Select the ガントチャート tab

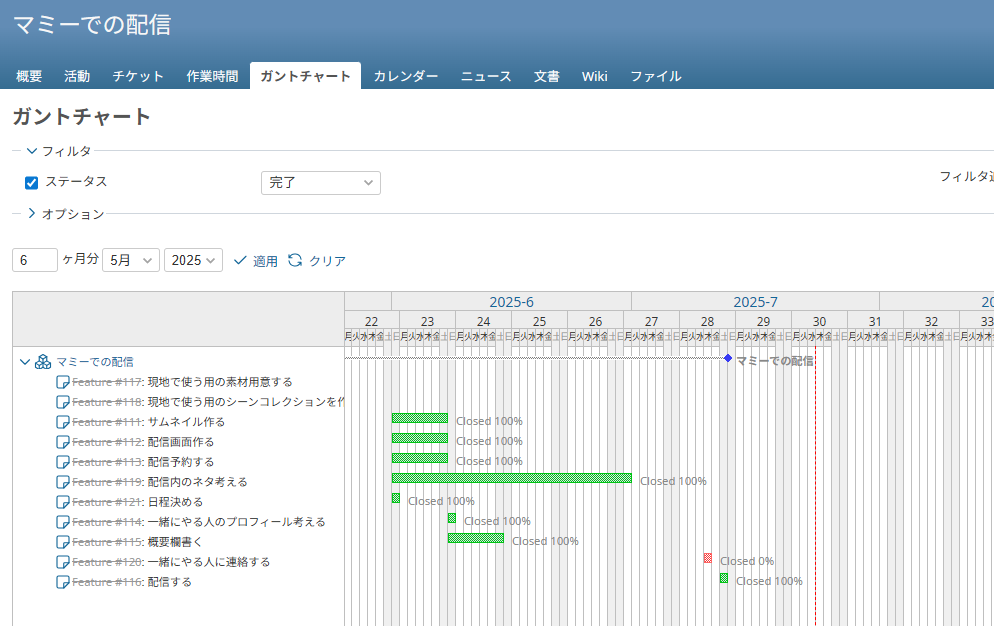[x=306, y=76]
